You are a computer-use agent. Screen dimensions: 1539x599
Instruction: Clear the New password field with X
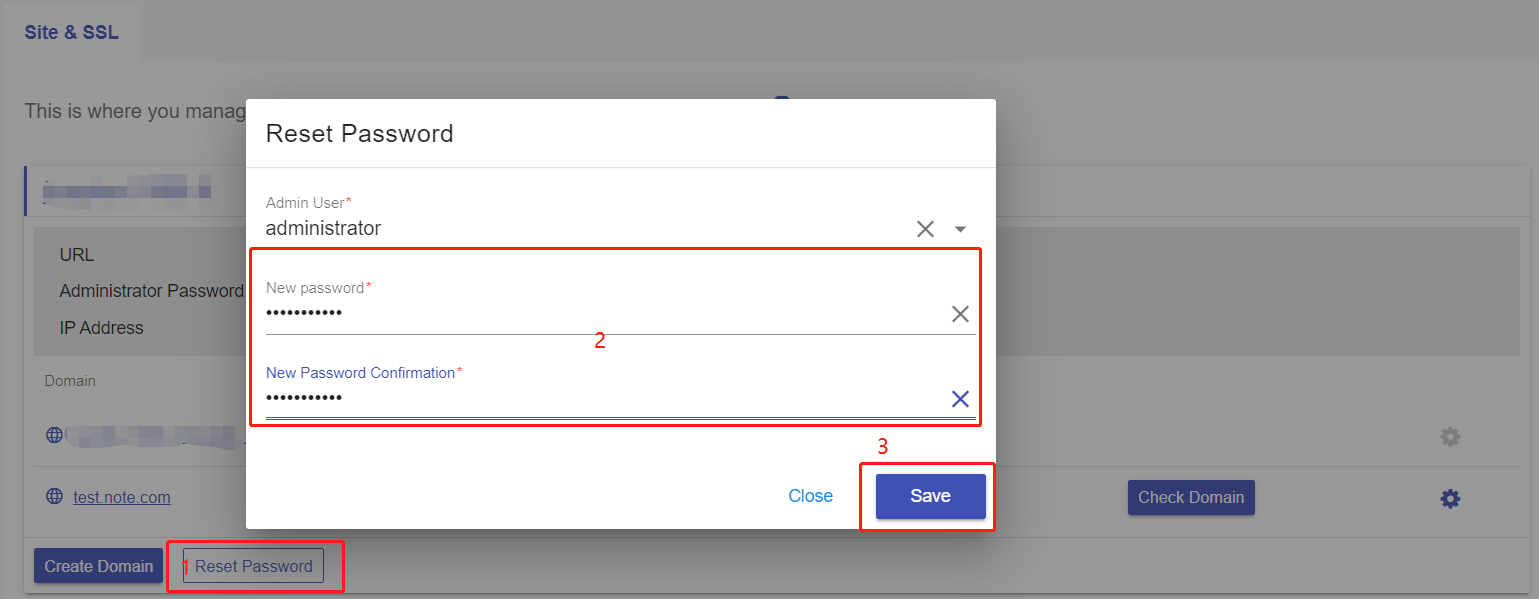coord(960,314)
